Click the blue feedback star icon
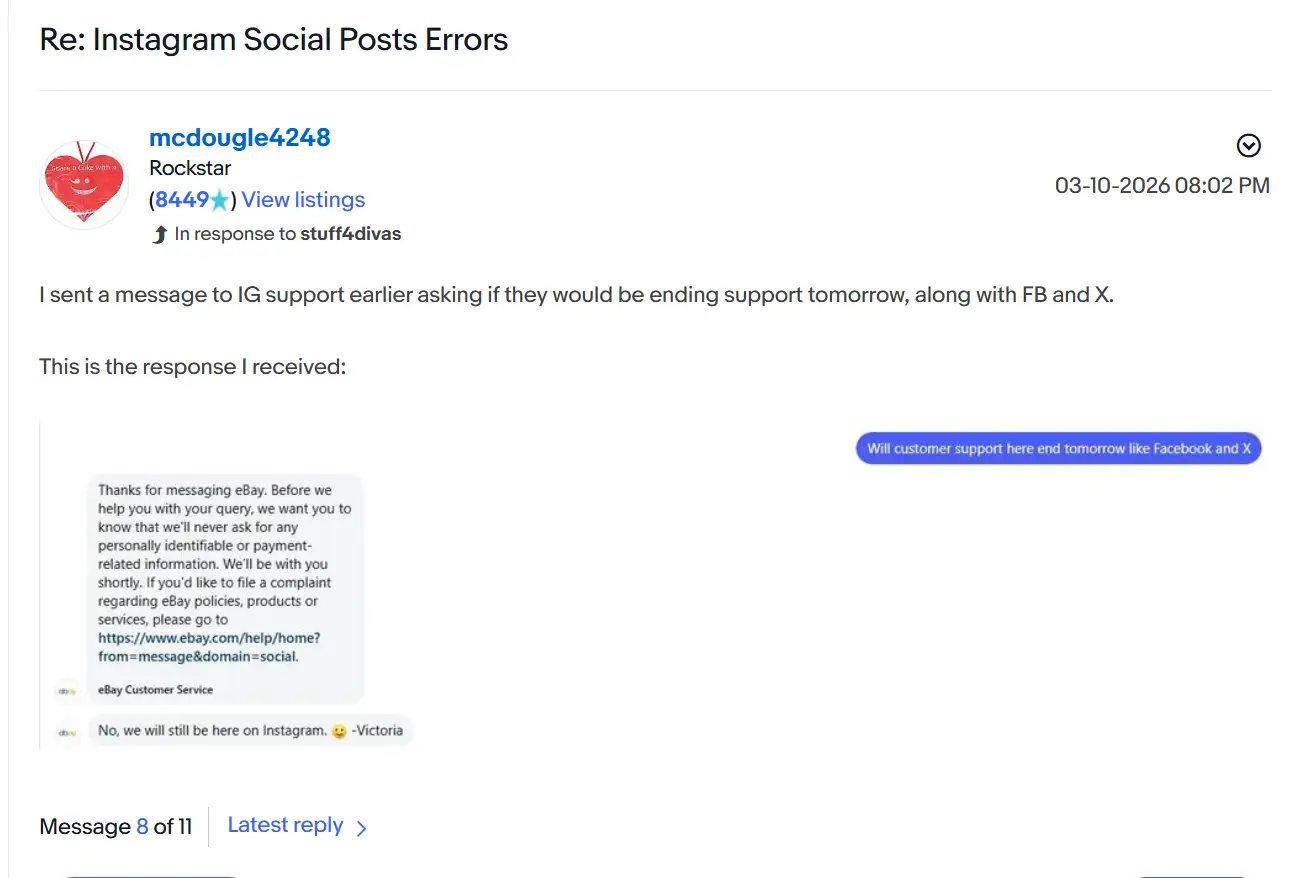This screenshot has height=878, width=1301. tap(220, 201)
